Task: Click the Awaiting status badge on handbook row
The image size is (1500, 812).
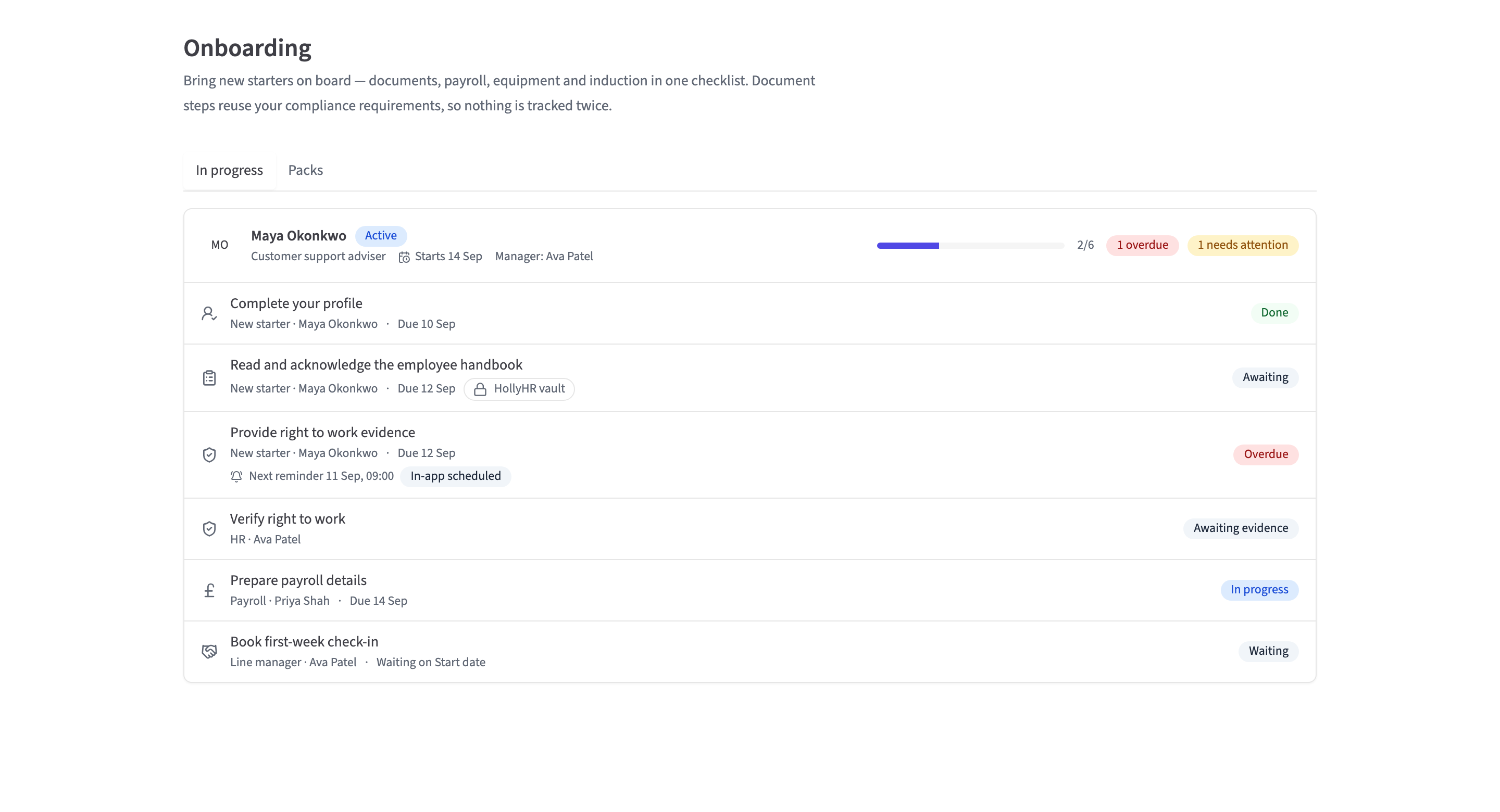Action: point(1265,377)
